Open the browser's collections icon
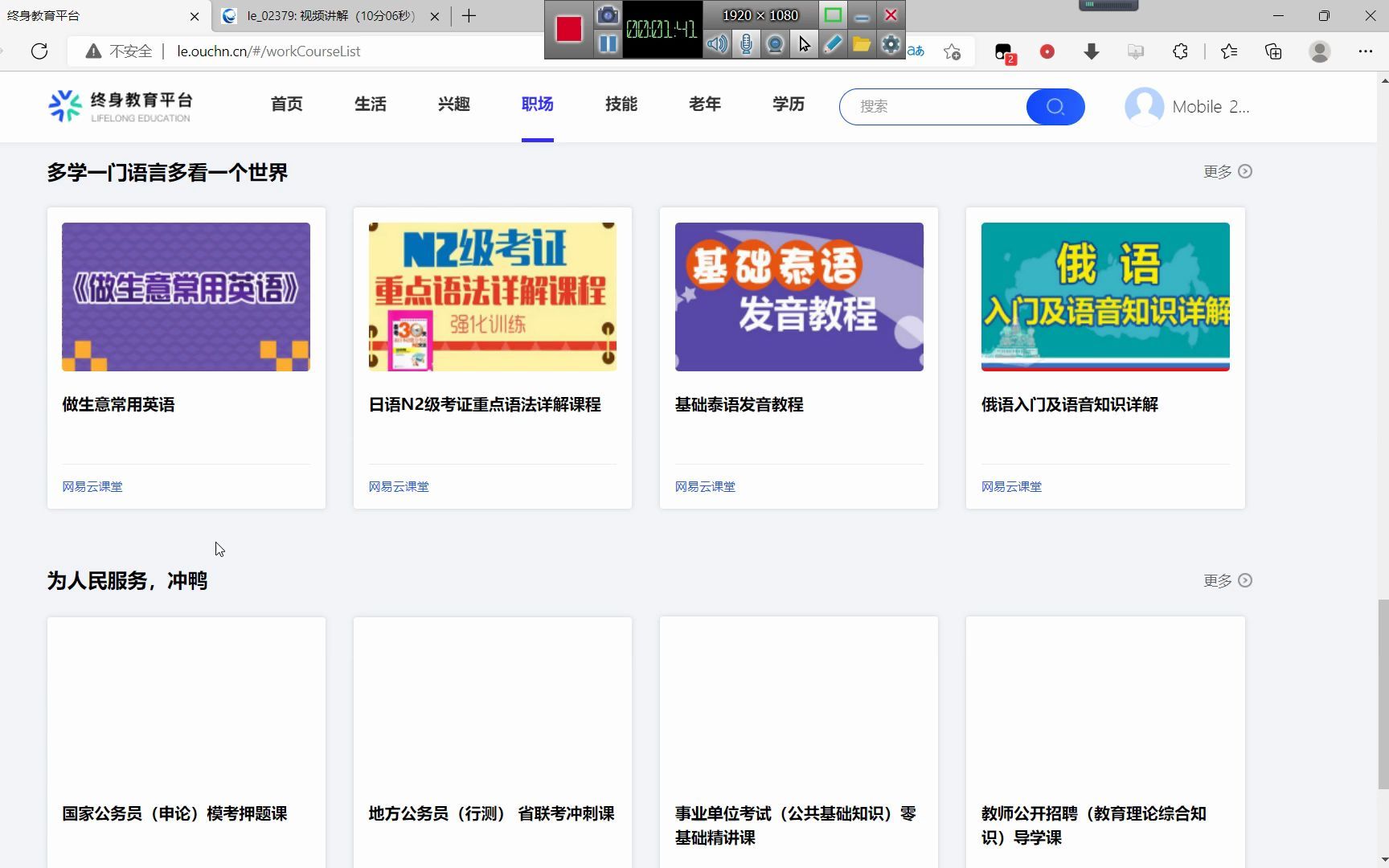Screen dimensions: 1389x868 point(1273,51)
